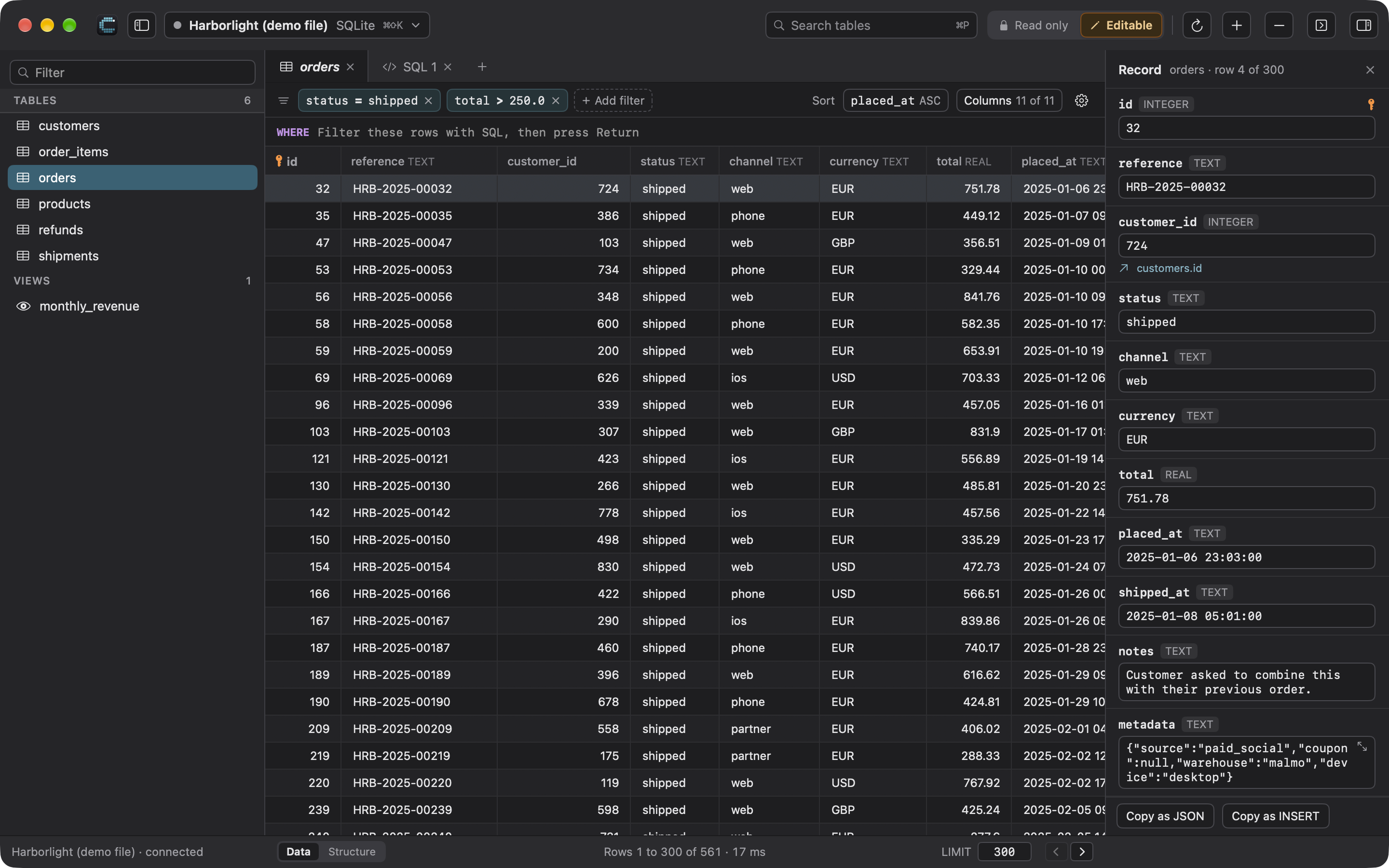Open Columns 11 of 11 selector

pyautogui.click(x=1009, y=100)
